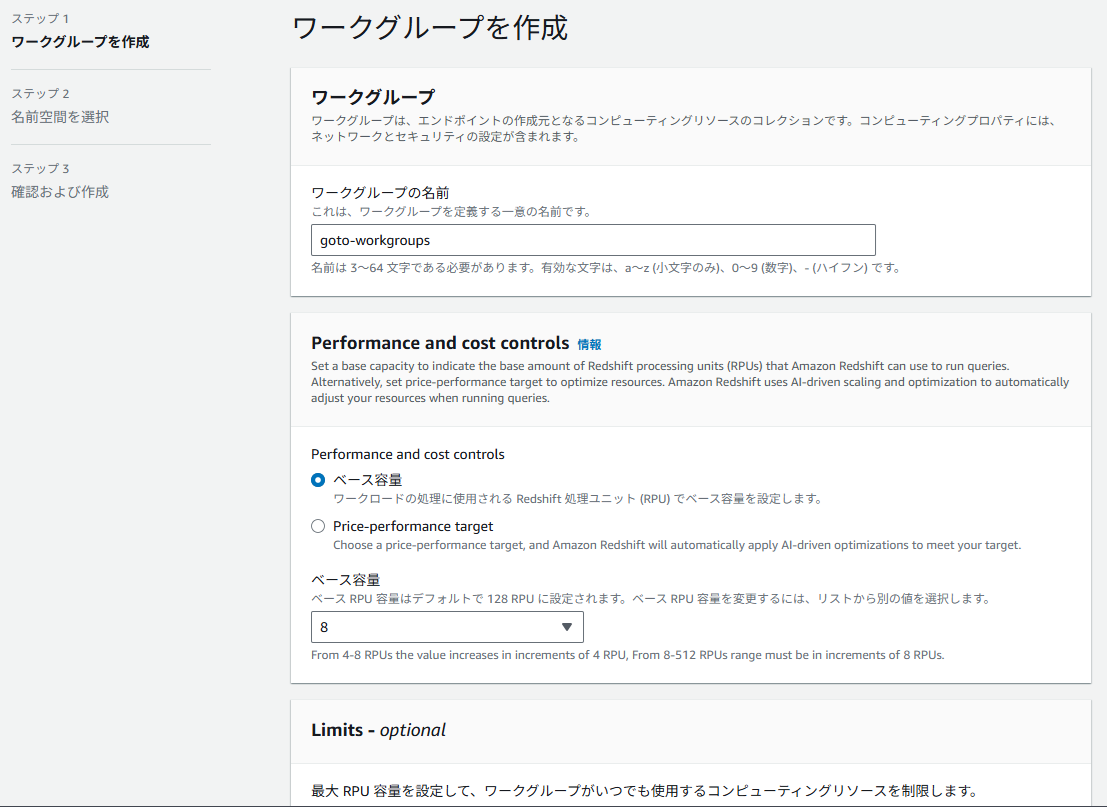This screenshot has height=807, width=1107.
Task: Select the Price-performance target radio button
Action: tap(318, 526)
